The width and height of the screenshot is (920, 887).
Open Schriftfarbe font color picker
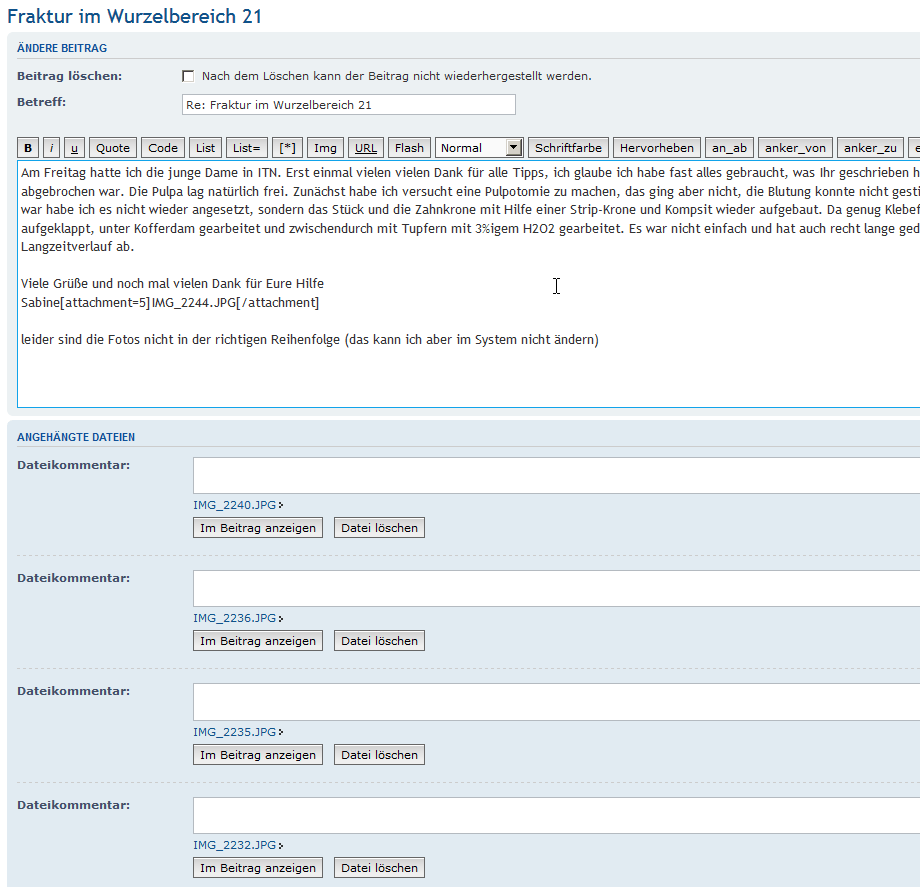pos(568,148)
